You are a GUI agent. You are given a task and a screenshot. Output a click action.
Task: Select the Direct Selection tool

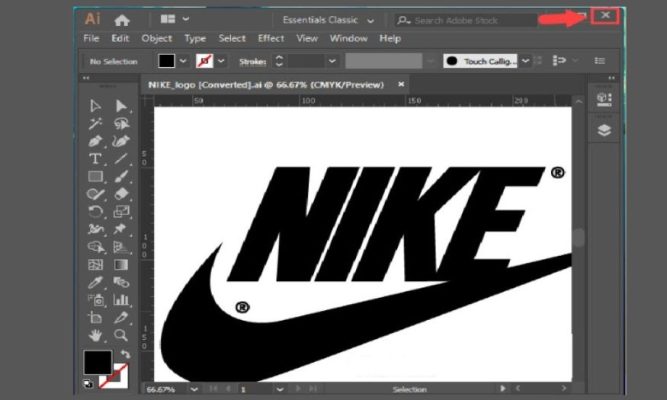click(121, 106)
